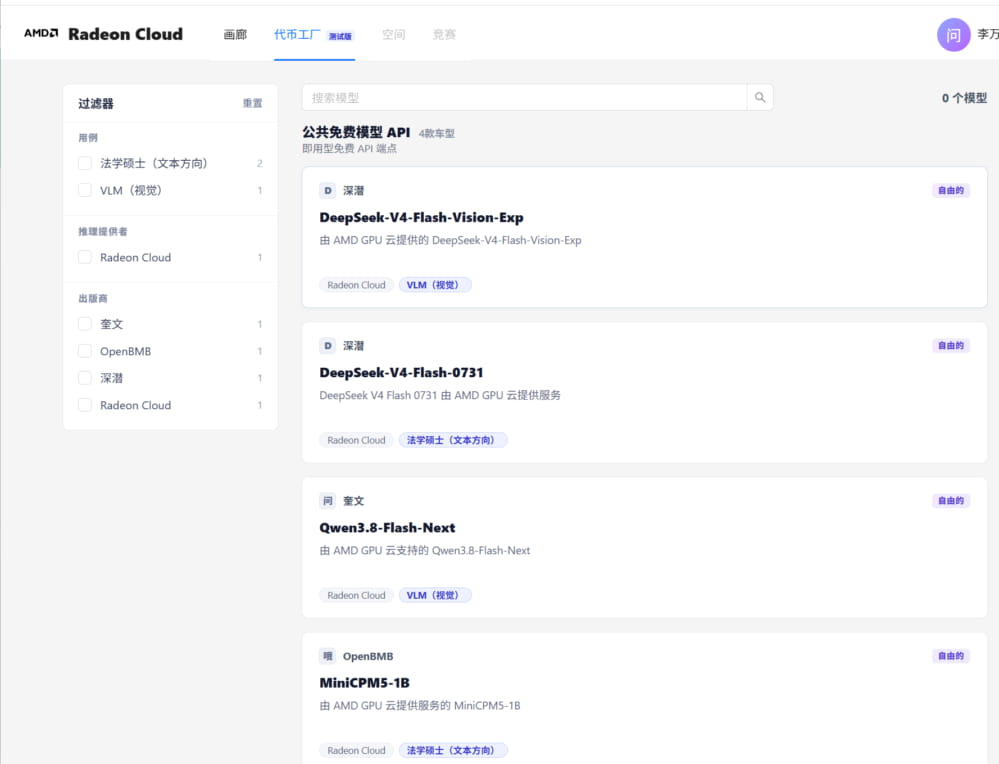Screen dimensions: 999x764
Task: Tick Radeon Cloud under 出版商
Action: [85, 405]
